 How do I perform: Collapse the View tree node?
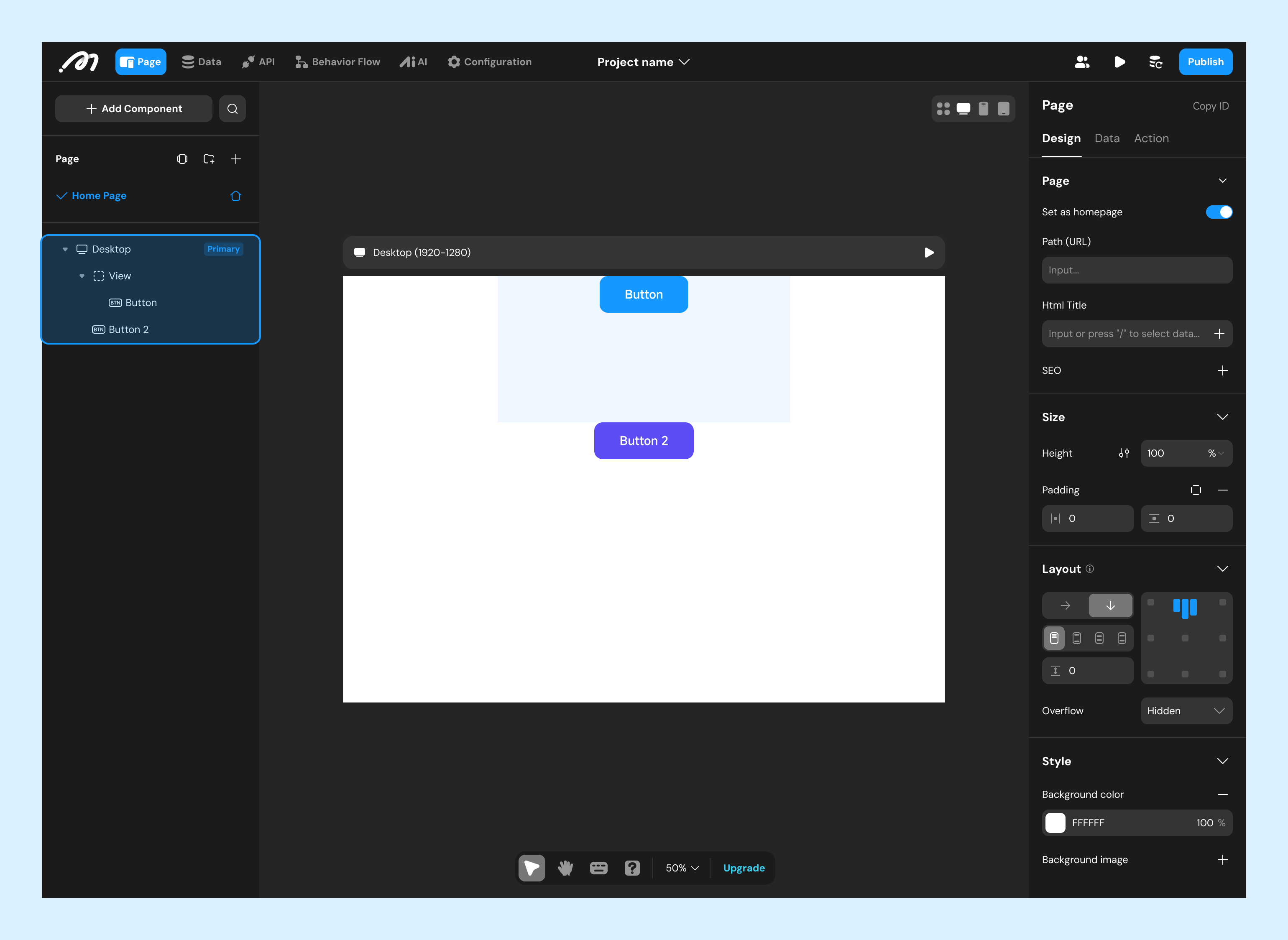pyautogui.click(x=82, y=276)
